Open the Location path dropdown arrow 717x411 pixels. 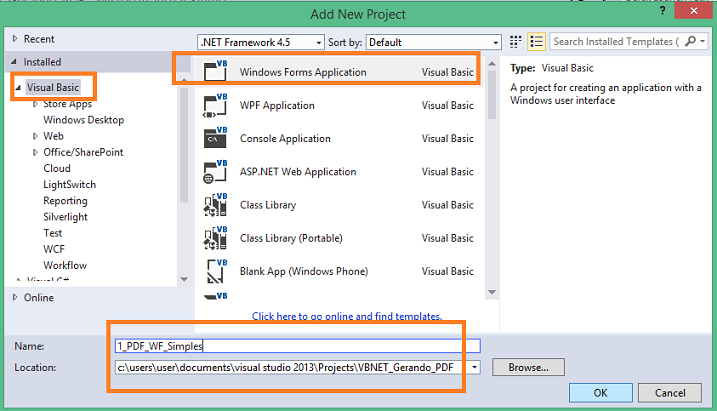tap(474, 367)
